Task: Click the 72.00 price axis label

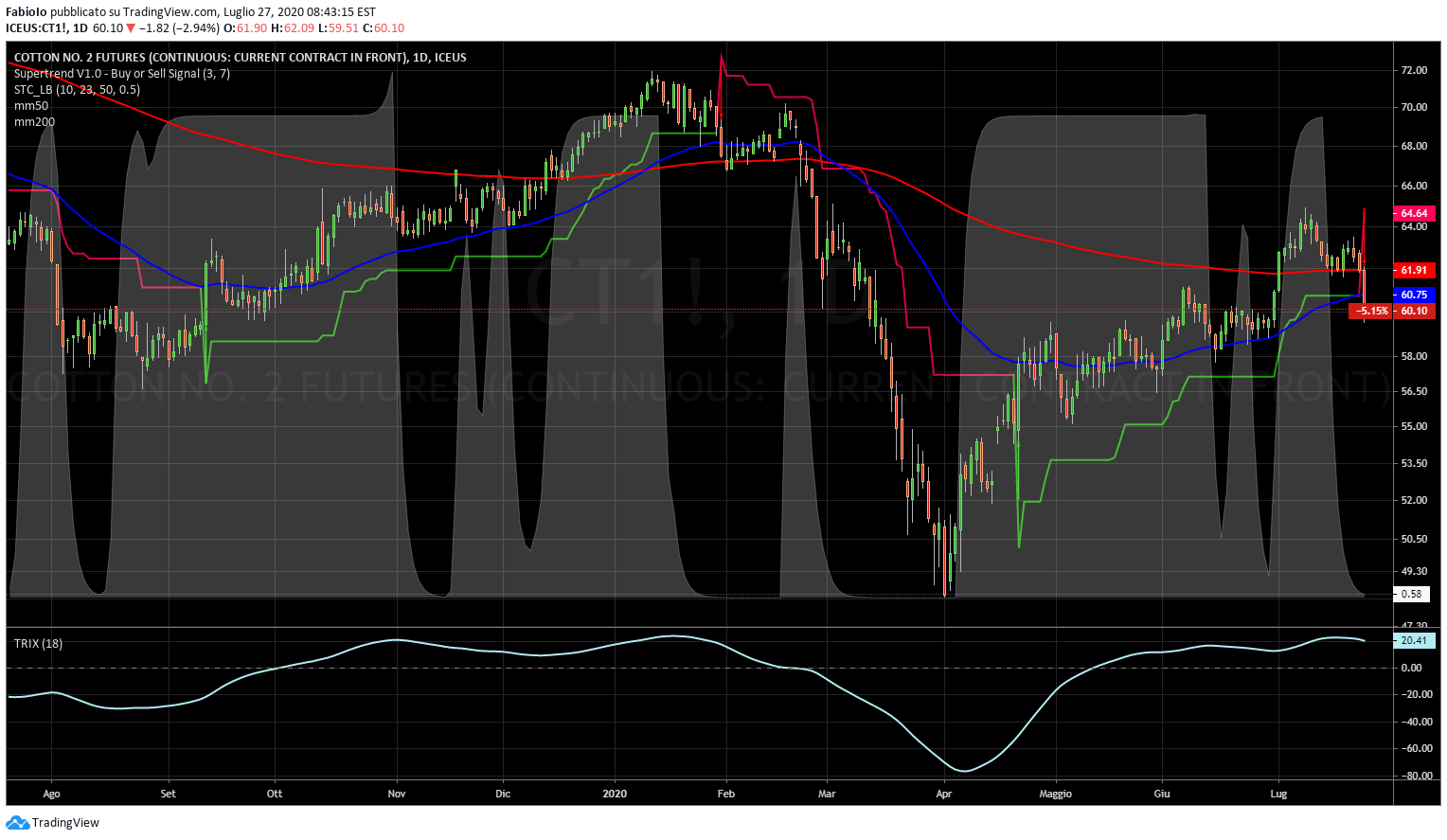Action: click(1414, 70)
